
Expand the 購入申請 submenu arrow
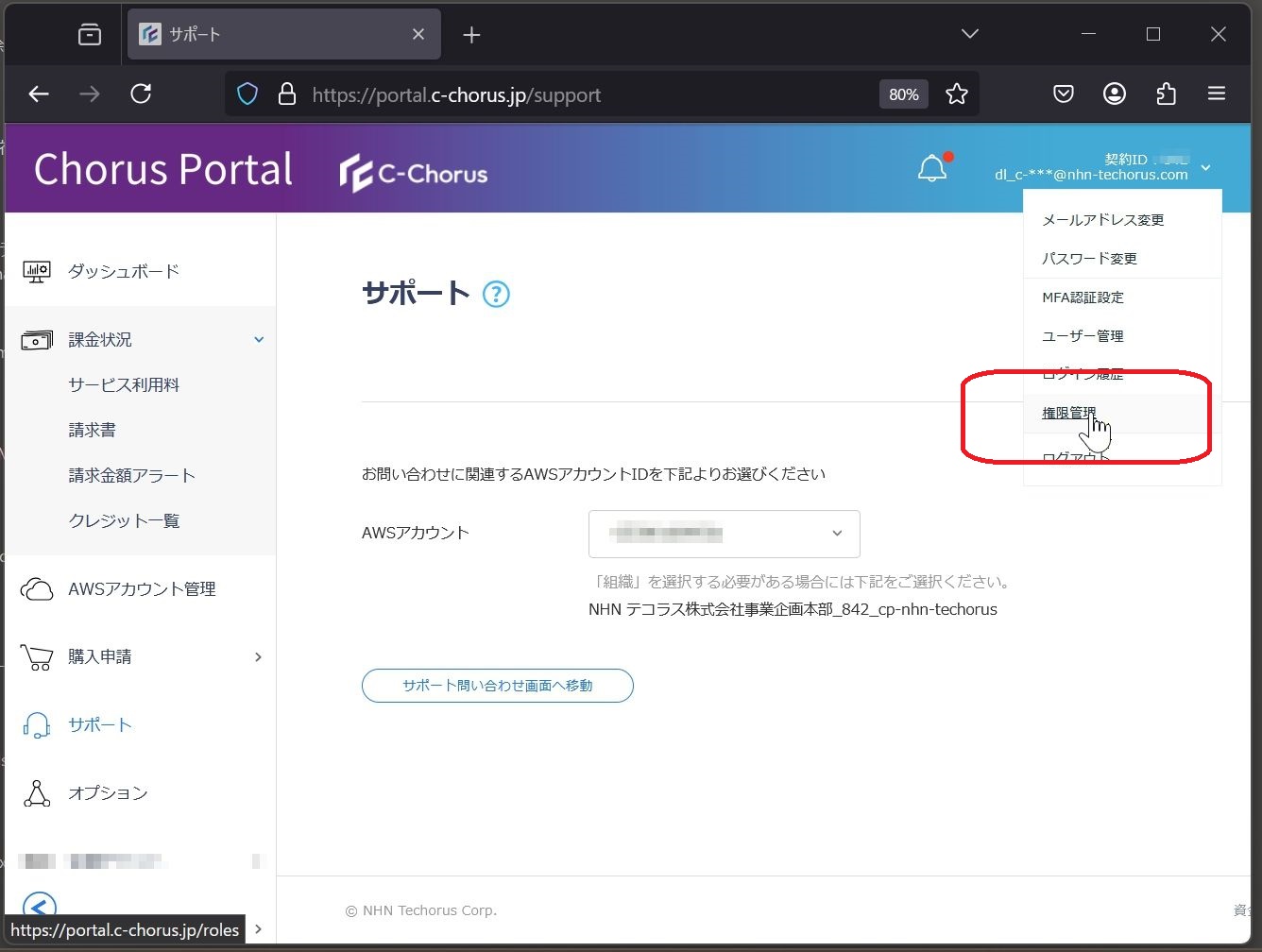pos(258,657)
